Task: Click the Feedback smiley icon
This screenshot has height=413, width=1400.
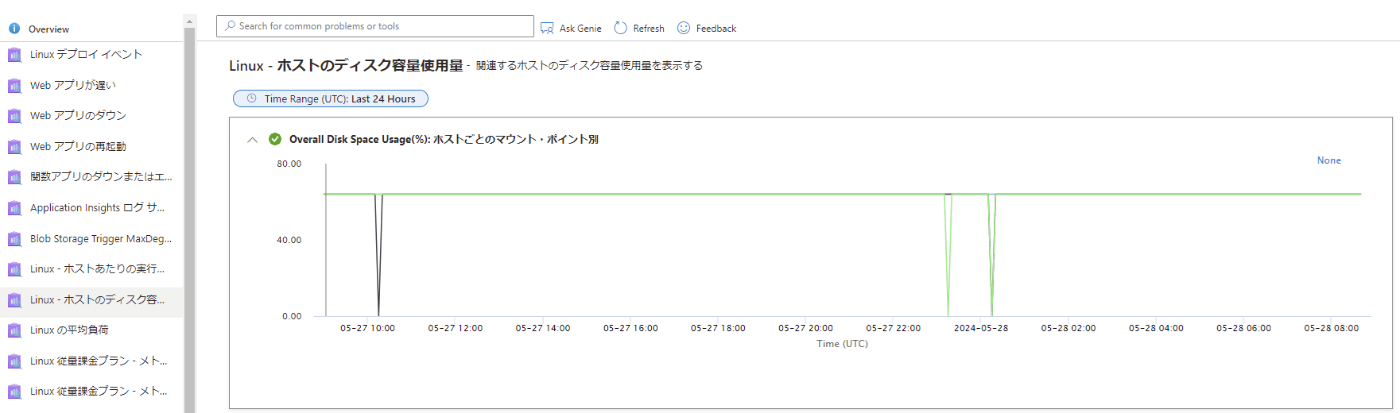Action: pos(684,28)
